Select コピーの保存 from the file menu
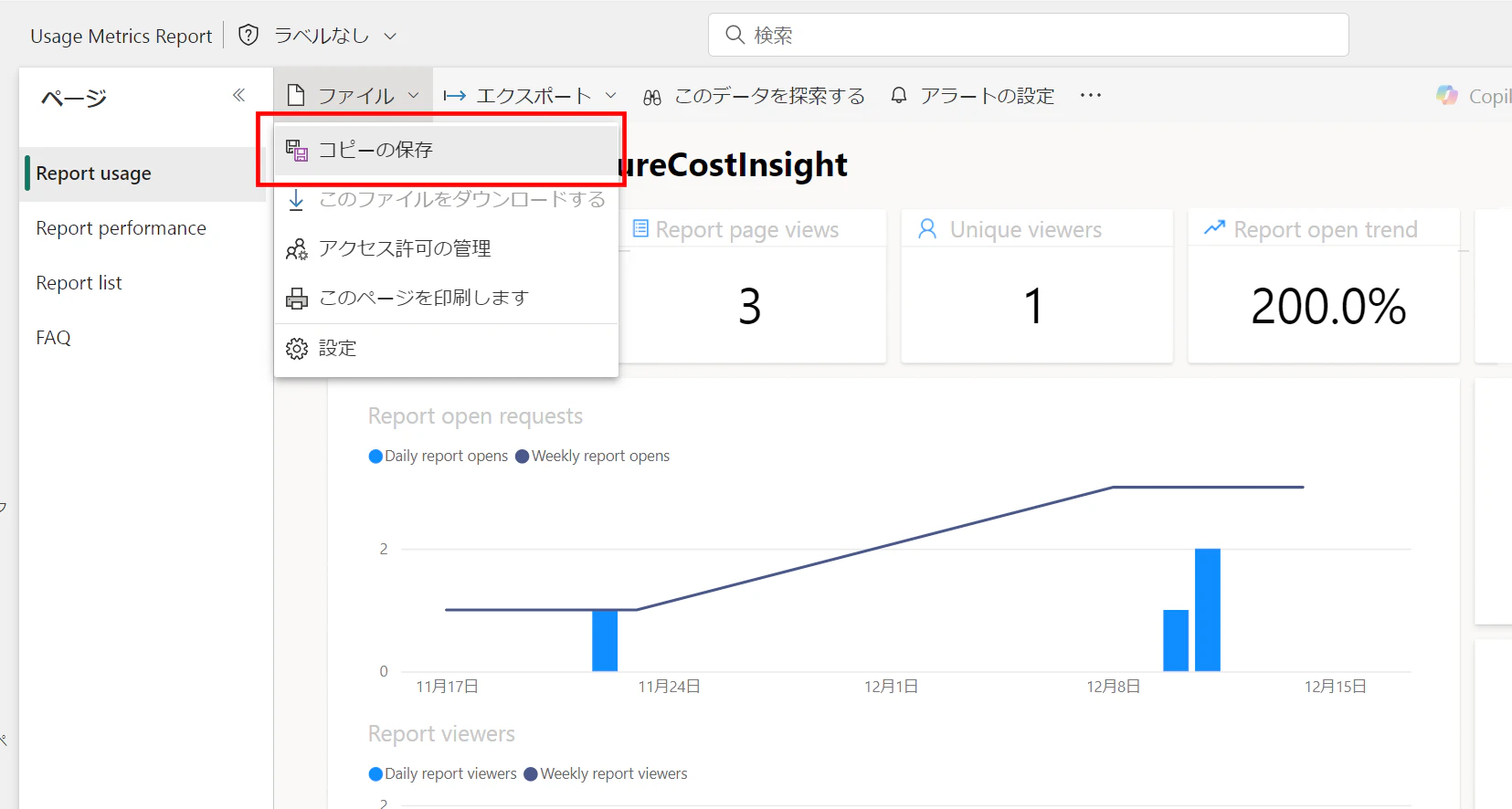Viewport: 1512px width, 809px height. (x=447, y=150)
